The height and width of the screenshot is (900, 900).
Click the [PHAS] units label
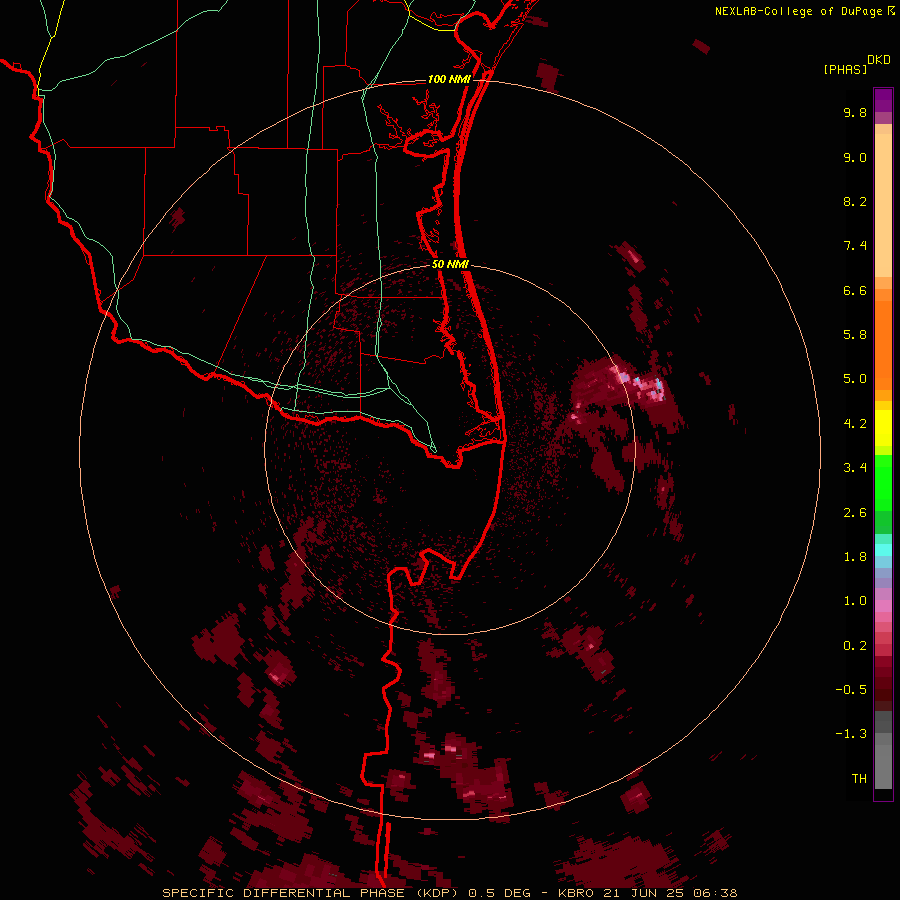845,70
